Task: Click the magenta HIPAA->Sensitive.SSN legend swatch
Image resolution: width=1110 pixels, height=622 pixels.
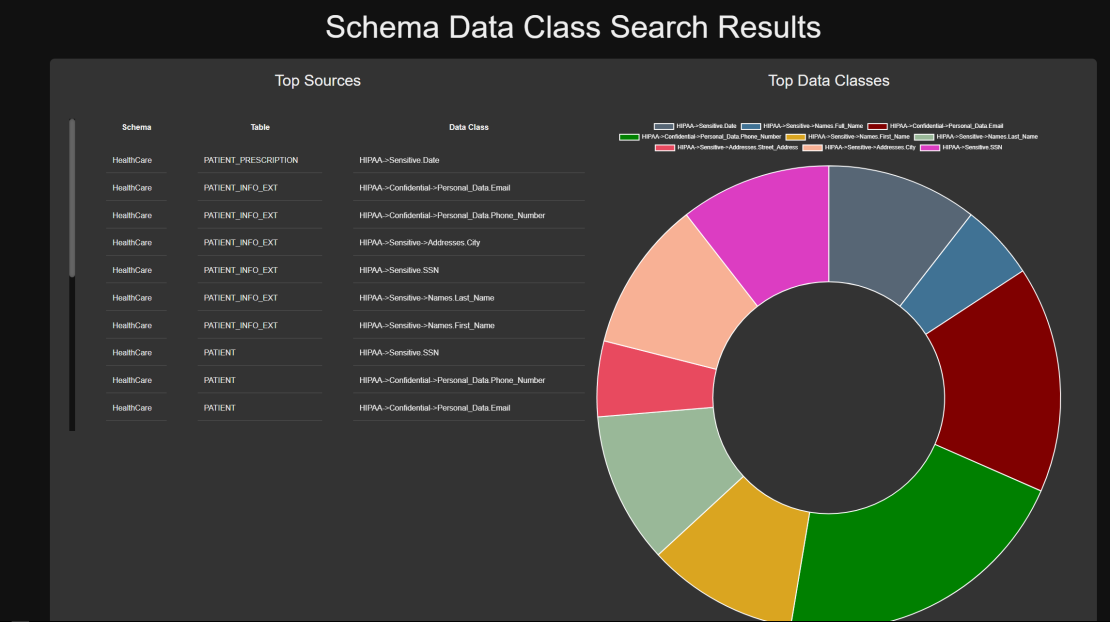Action: tap(932, 146)
